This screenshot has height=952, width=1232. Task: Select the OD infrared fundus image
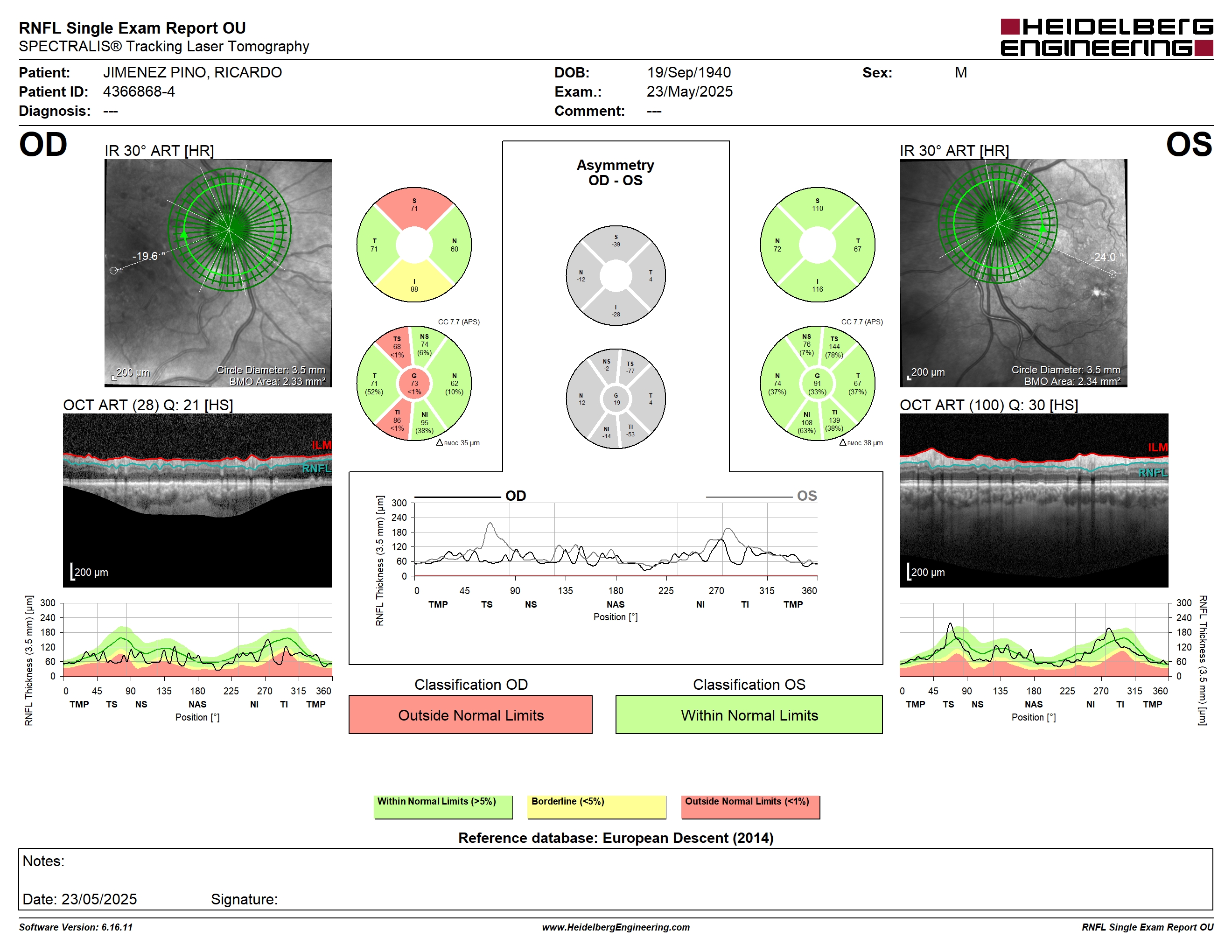218,273
